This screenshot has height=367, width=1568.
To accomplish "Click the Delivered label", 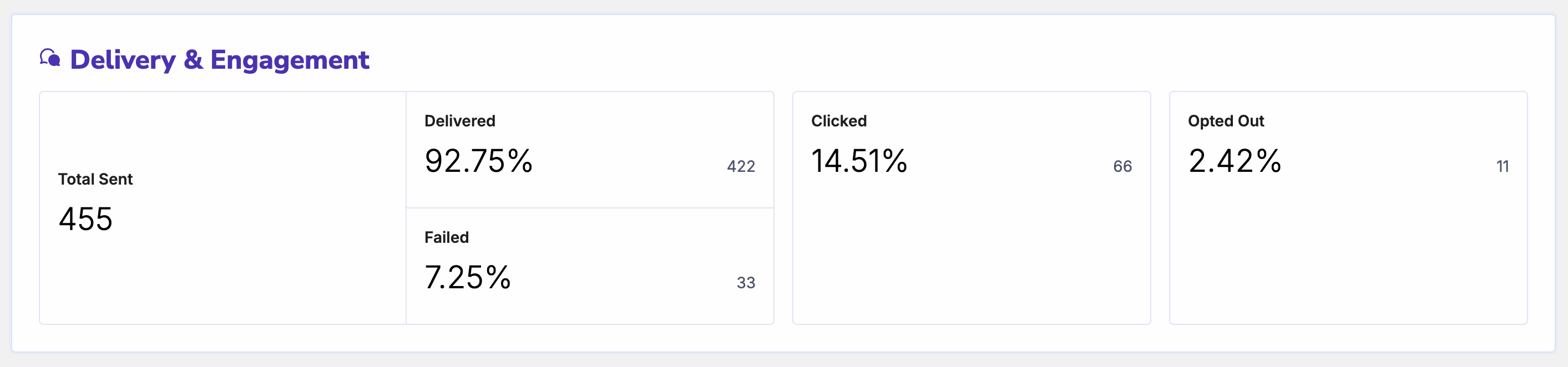I will pyautogui.click(x=459, y=120).
